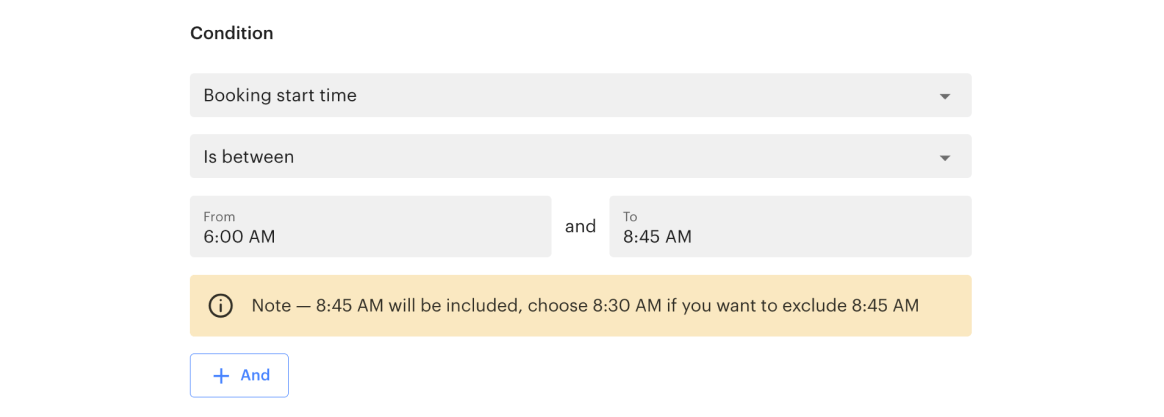Click the arrow beside Booking start time
This screenshot has width=1164, height=417.
pos(945,96)
